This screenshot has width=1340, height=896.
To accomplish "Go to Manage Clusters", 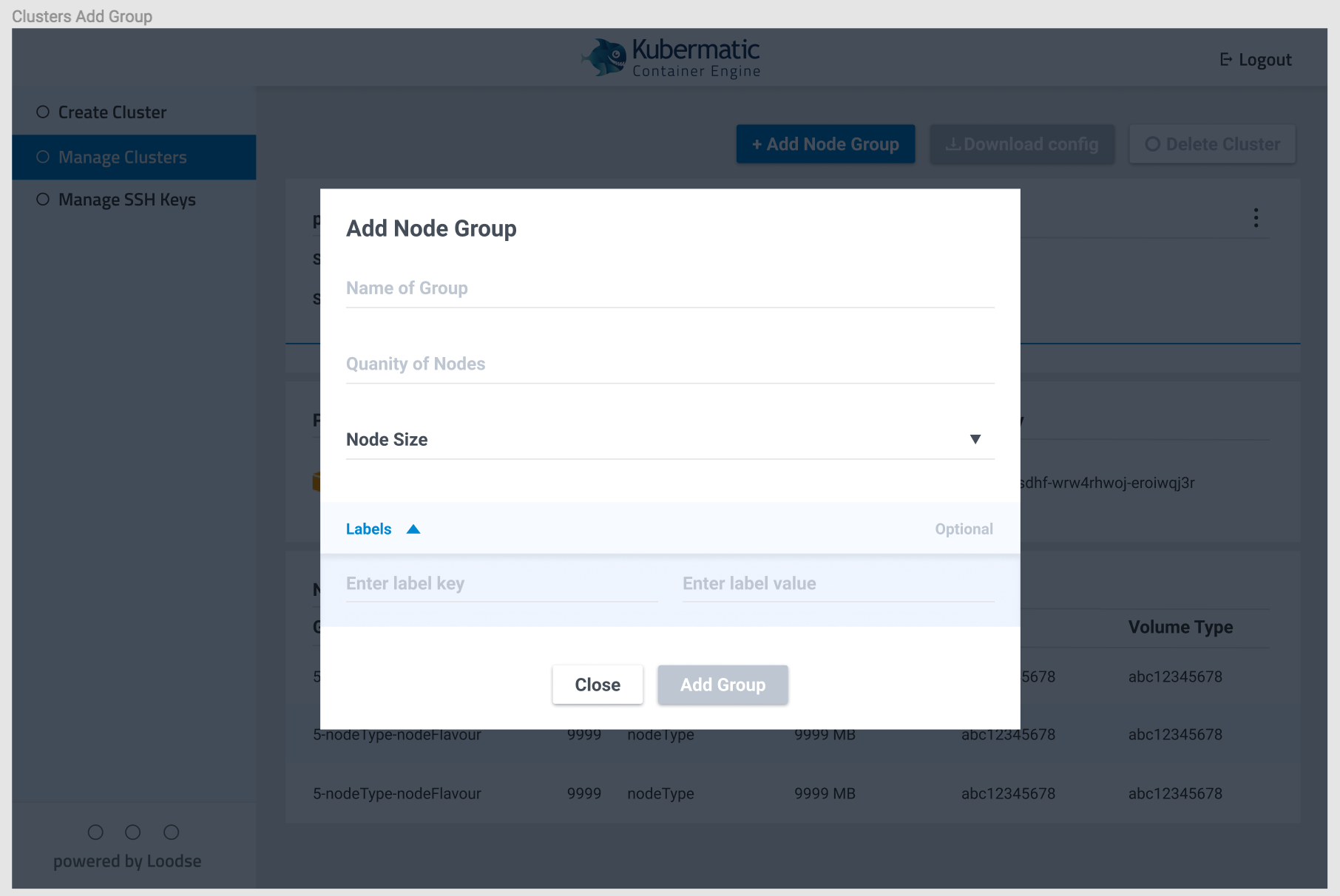I will (x=134, y=157).
